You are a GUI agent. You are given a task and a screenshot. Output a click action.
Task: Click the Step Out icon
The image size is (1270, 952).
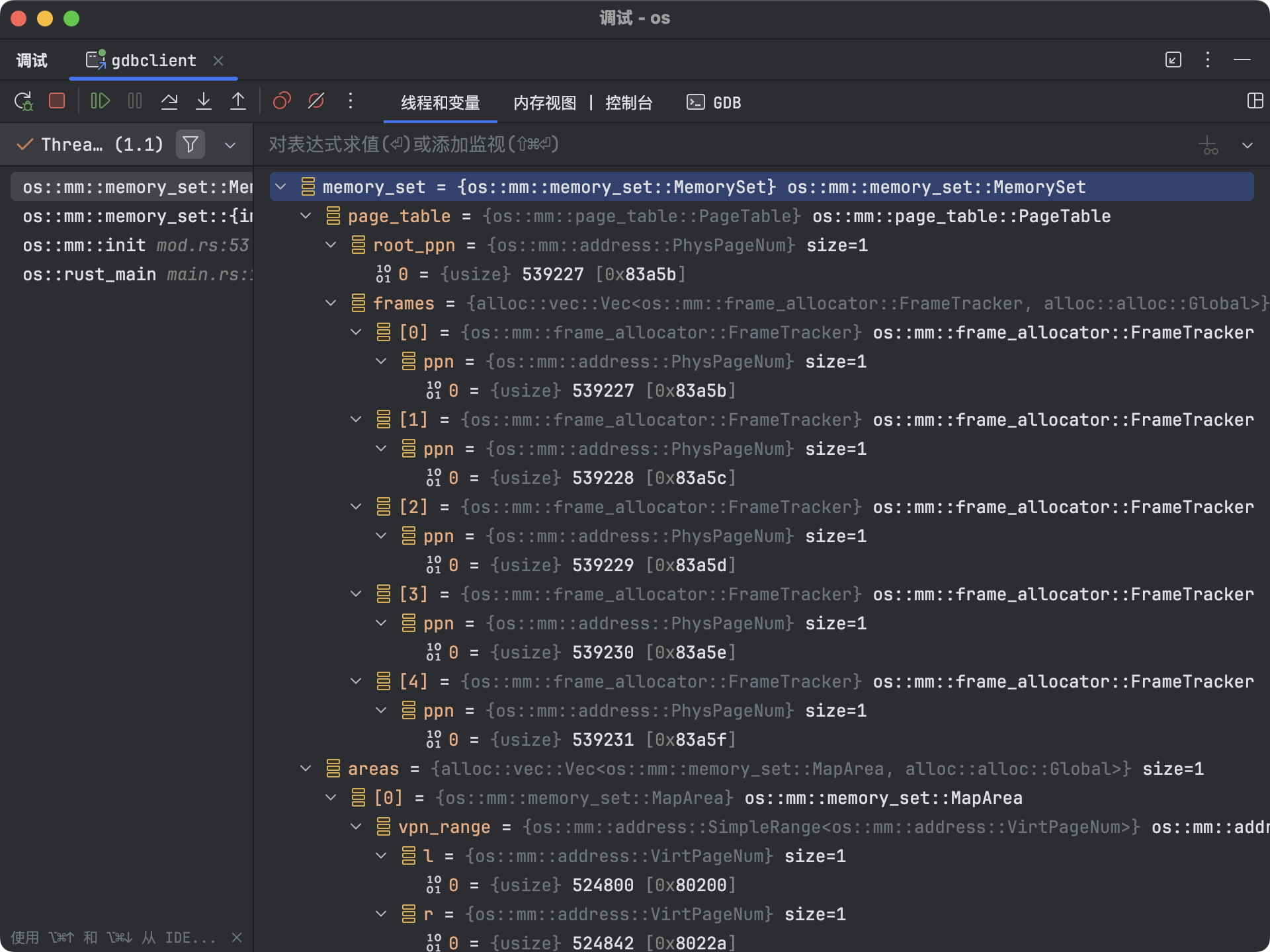point(238,101)
